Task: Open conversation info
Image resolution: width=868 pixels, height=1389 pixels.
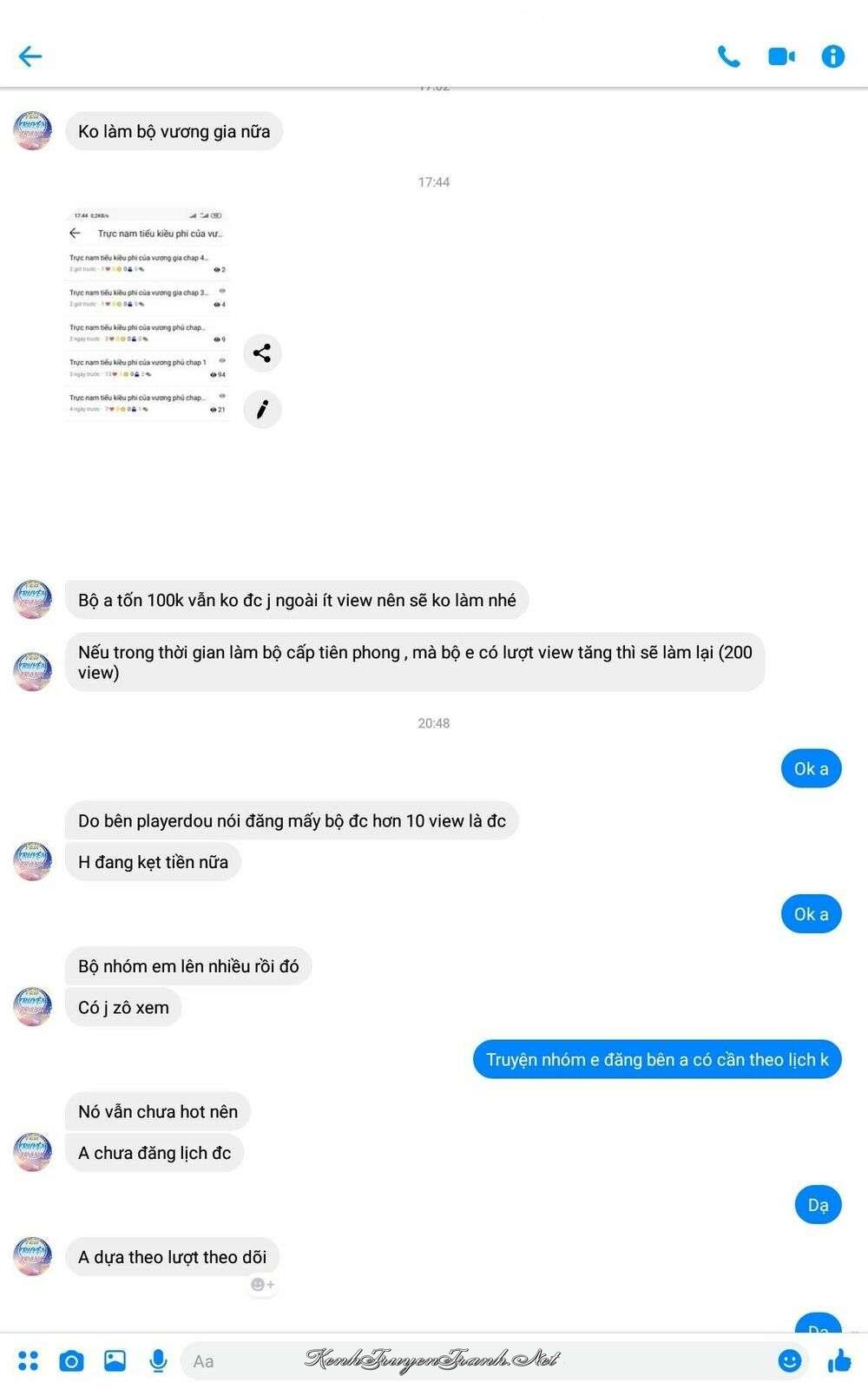Action: coord(832,56)
